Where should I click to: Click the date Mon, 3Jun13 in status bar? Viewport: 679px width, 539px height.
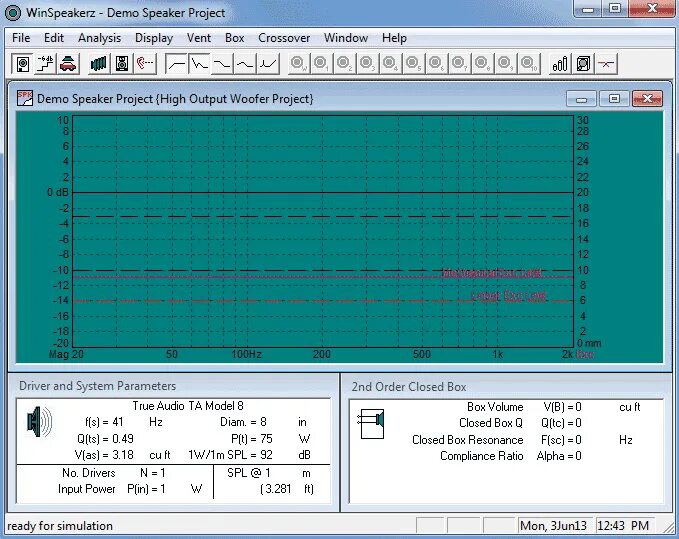553,526
